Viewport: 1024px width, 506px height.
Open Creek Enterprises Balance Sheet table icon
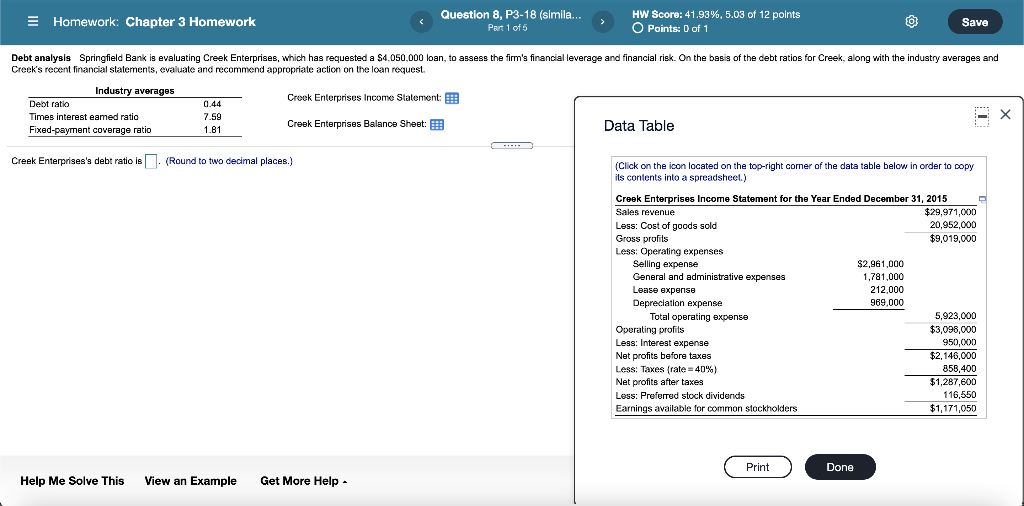coord(438,125)
